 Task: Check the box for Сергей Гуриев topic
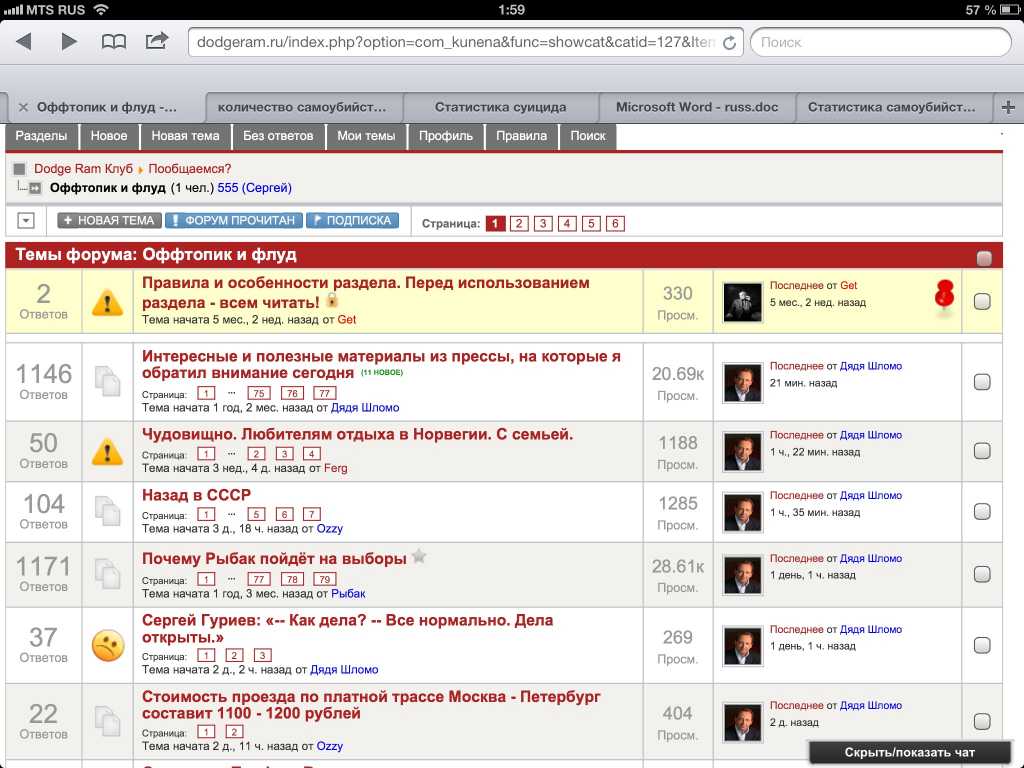tap(982, 645)
